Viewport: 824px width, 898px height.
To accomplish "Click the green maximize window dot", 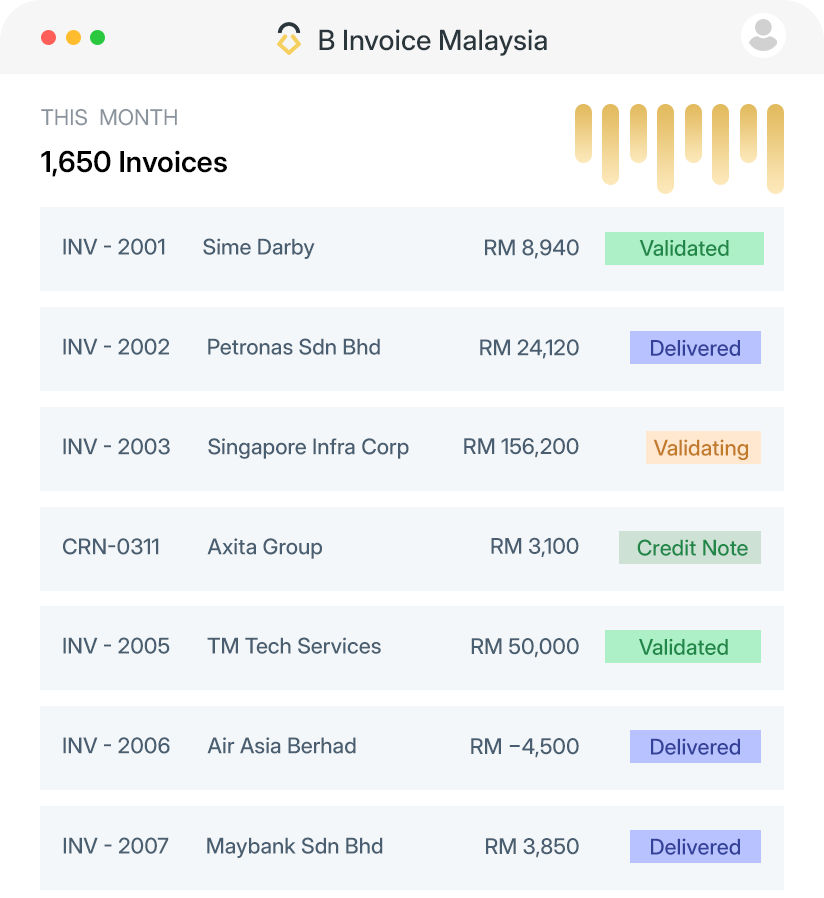I will [98, 37].
